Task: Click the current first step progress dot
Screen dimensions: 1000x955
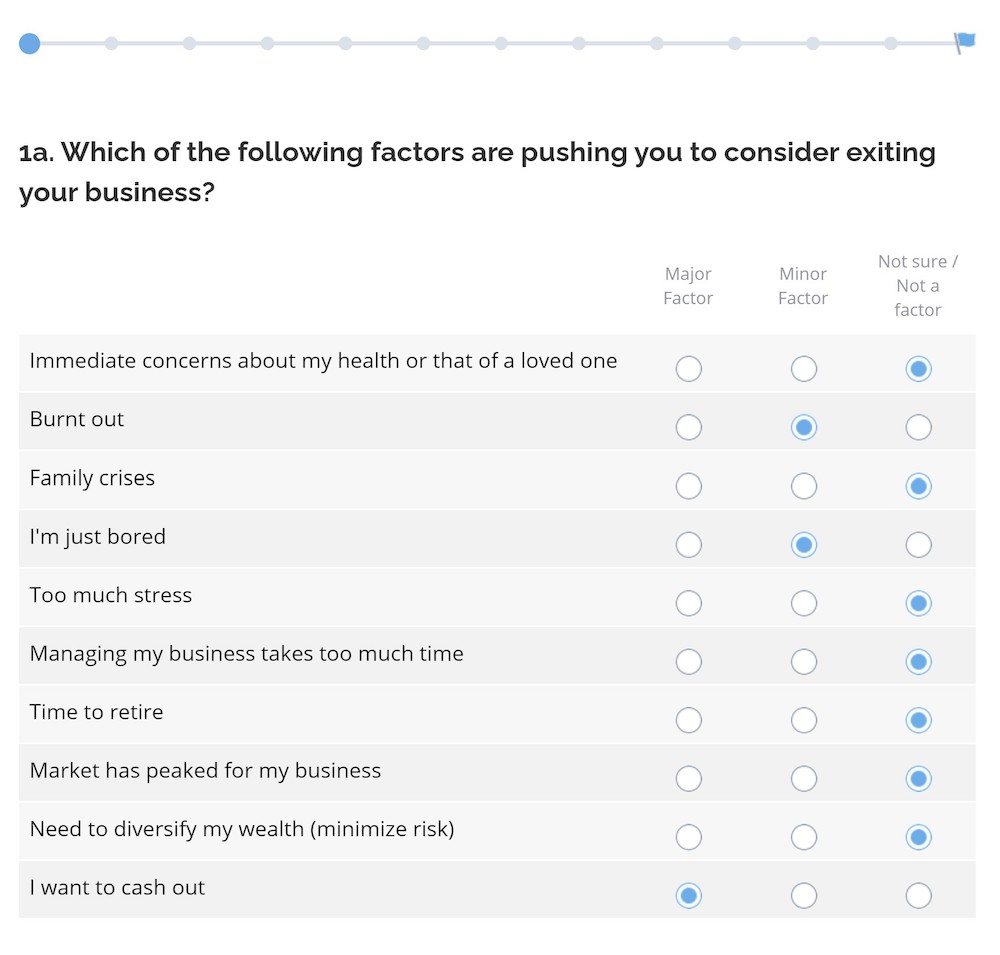Action: click(x=30, y=43)
